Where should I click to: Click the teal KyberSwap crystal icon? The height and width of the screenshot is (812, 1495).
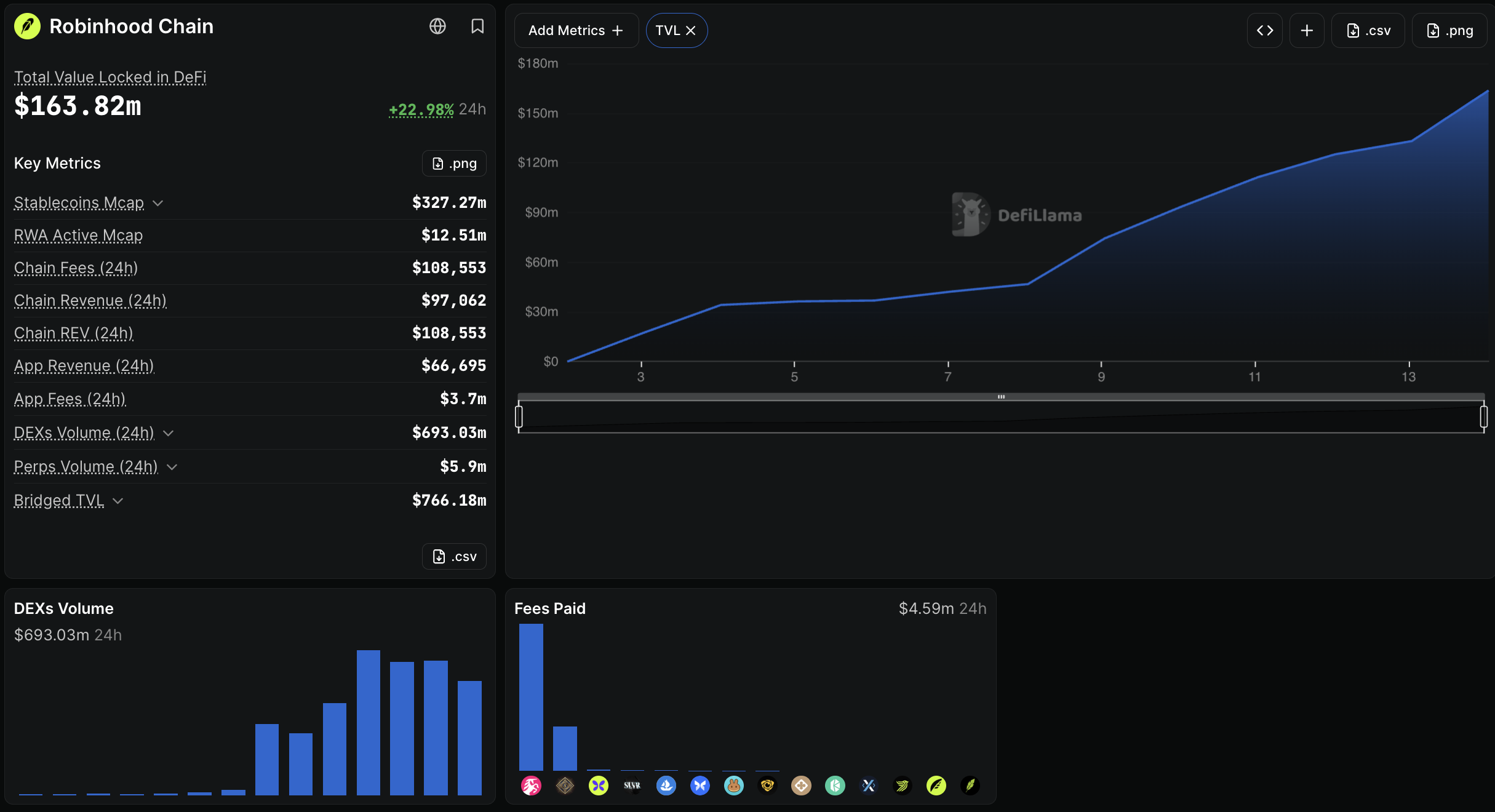[835, 786]
